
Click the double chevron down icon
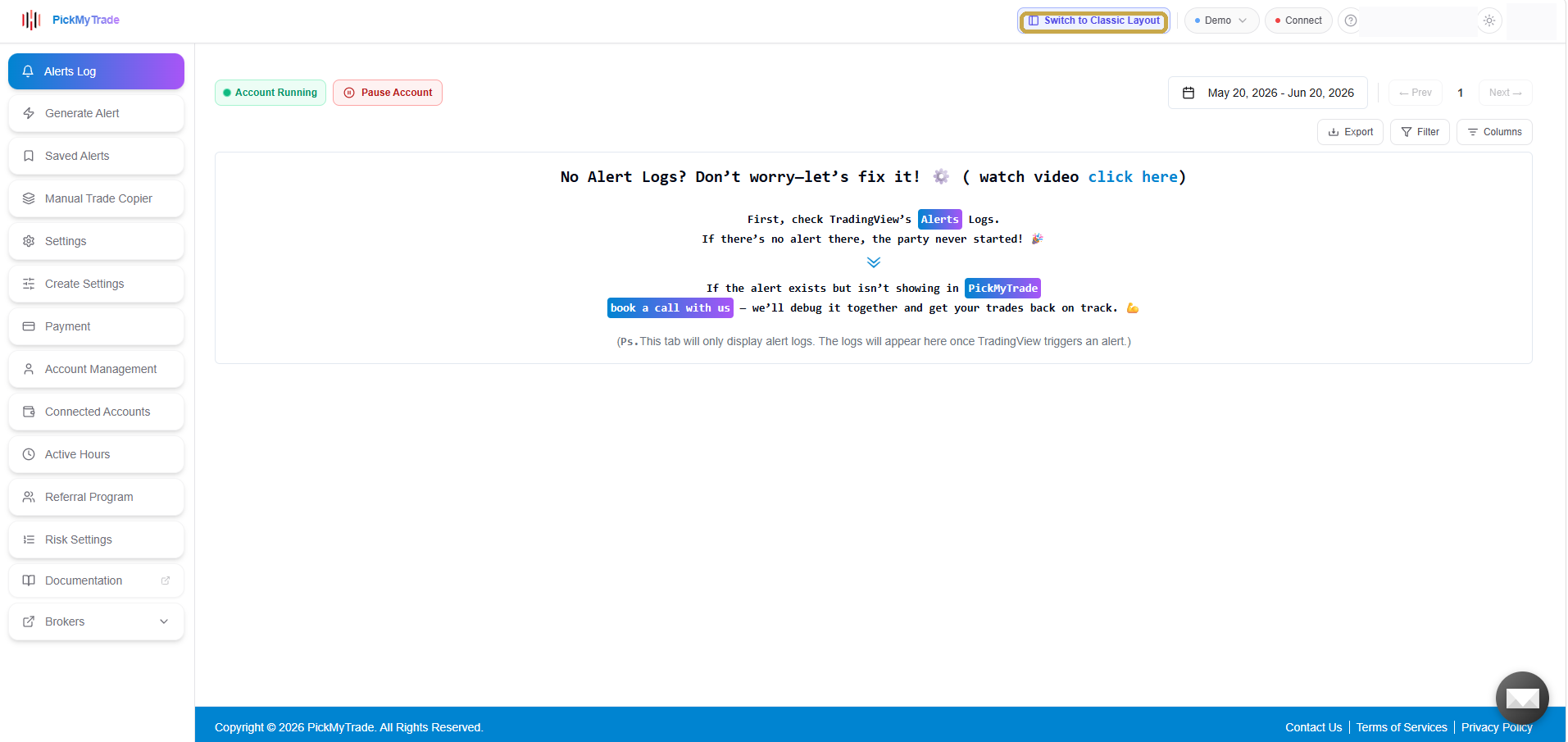coord(874,262)
